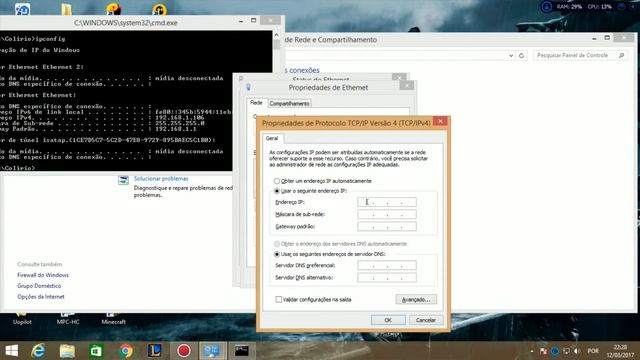
Task: Switch to the cmd.exe taskbar icon
Action: pyautogui.click(x=242, y=351)
